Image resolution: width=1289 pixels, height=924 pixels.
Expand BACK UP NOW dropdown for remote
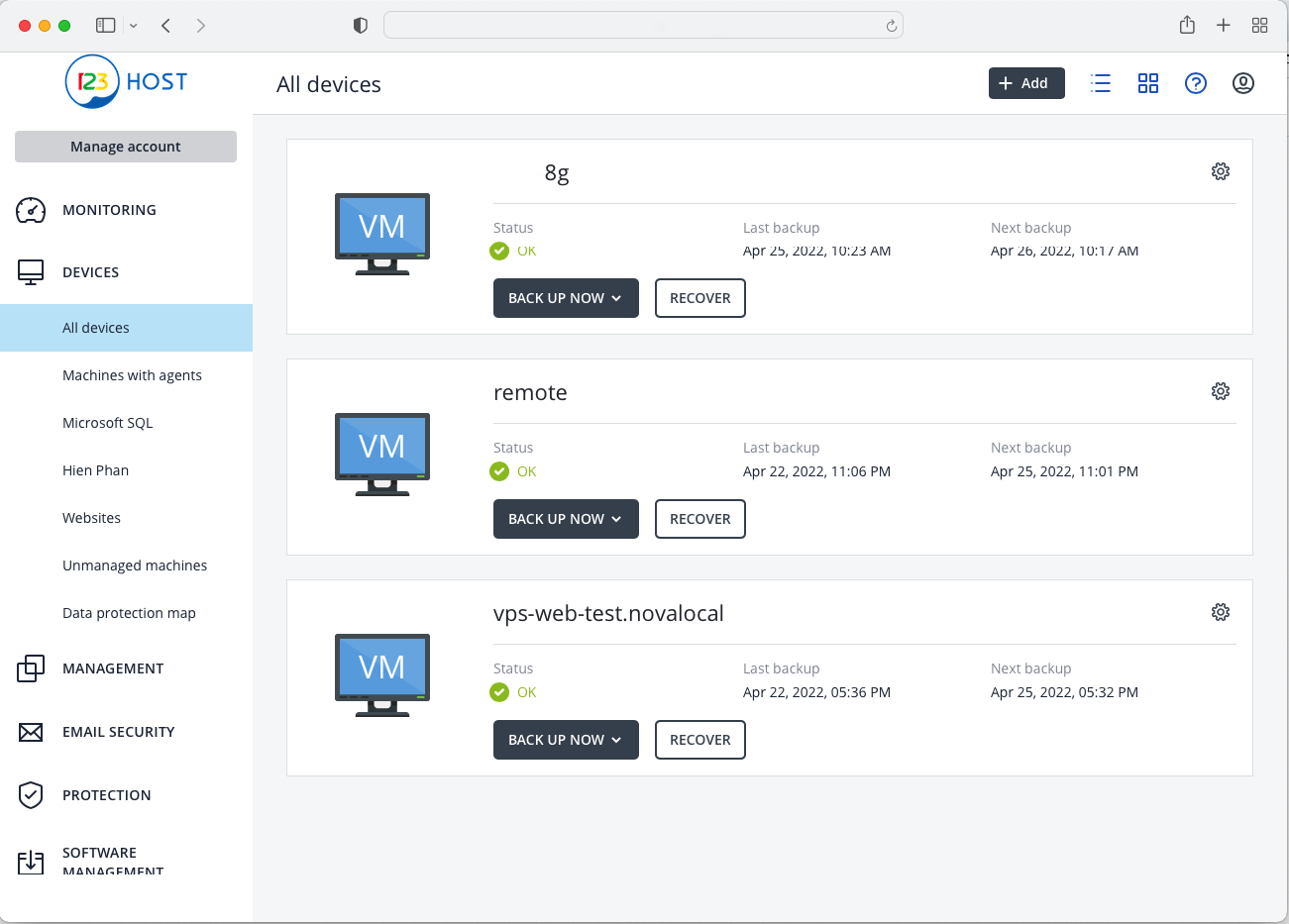pyautogui.click(x=566, y=519)
